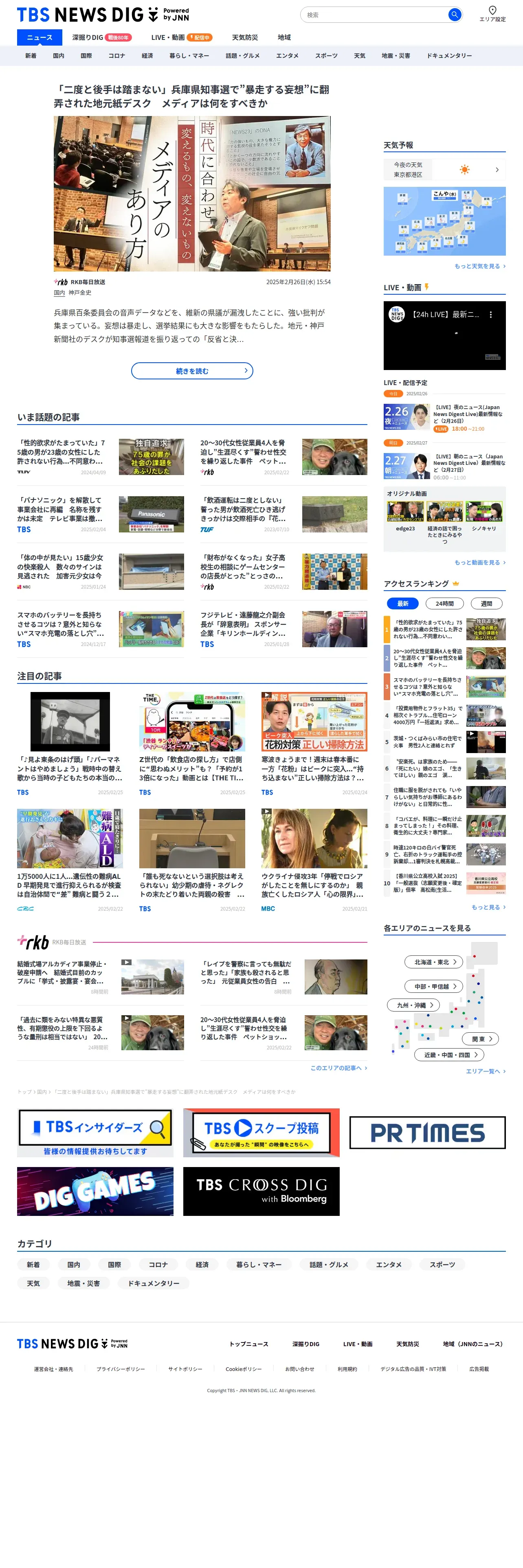
Task: Select 国際 in the category bar
Action: (86, 55)
